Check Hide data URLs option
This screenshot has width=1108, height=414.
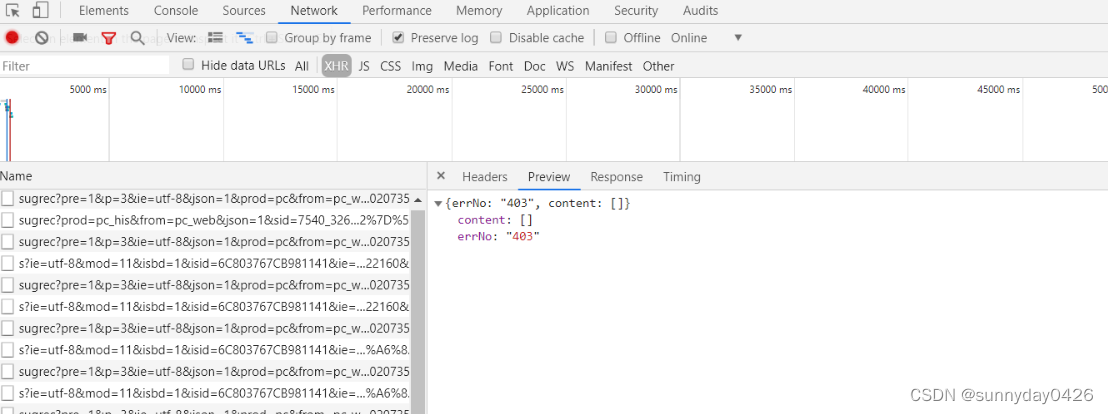click(188, 65)
